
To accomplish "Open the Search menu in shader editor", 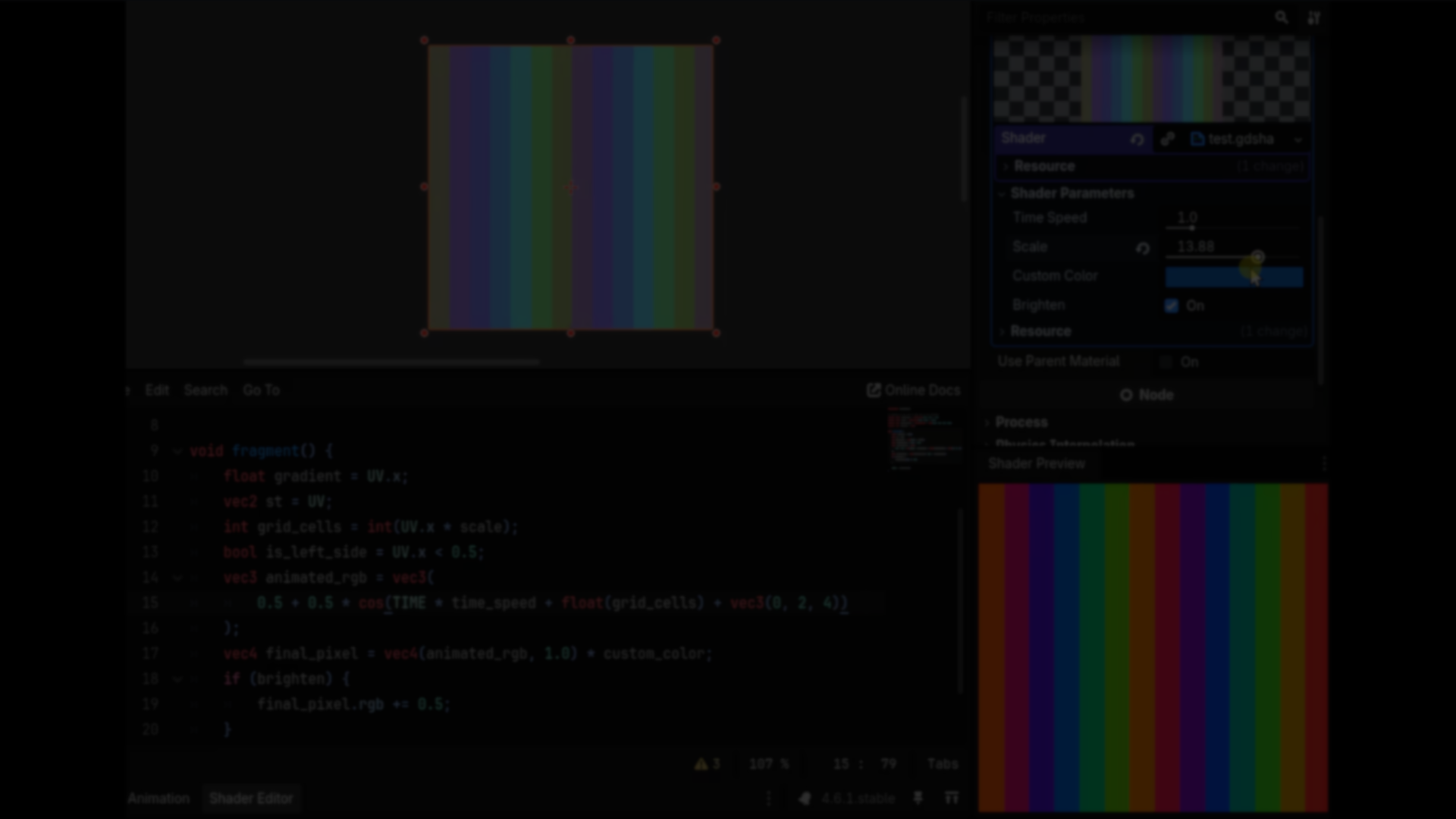I will tap(205, 390).
